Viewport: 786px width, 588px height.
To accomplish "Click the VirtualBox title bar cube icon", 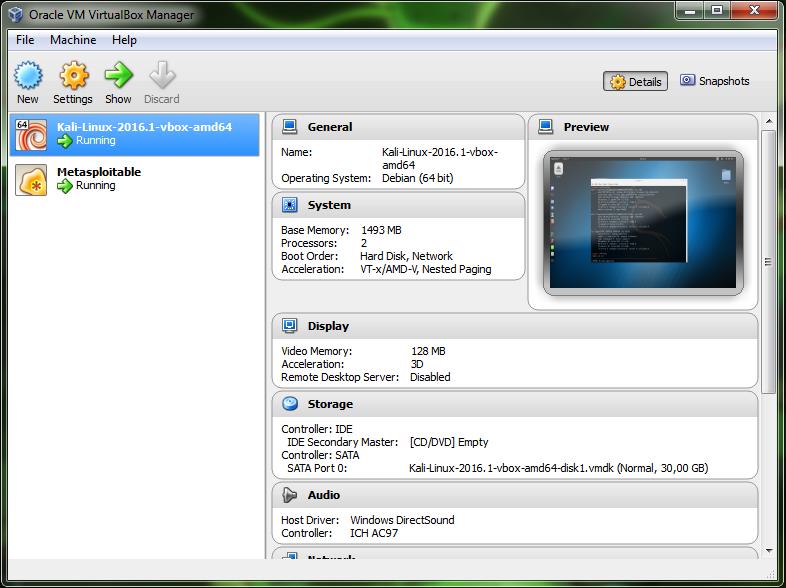I will (x=16, y=14).
